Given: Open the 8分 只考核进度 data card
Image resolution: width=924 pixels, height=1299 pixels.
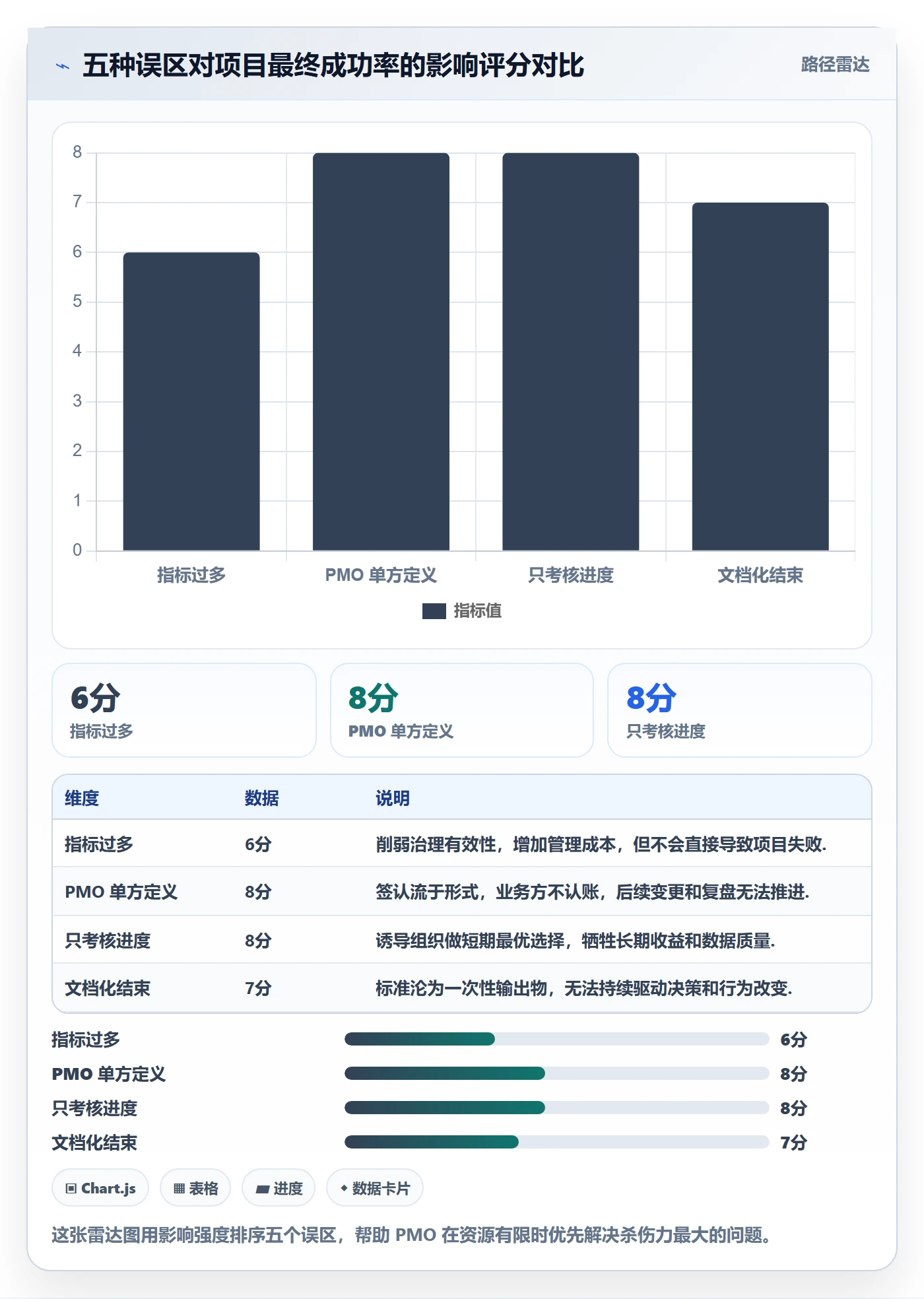Looking at the screenshot, I should 740,710.
